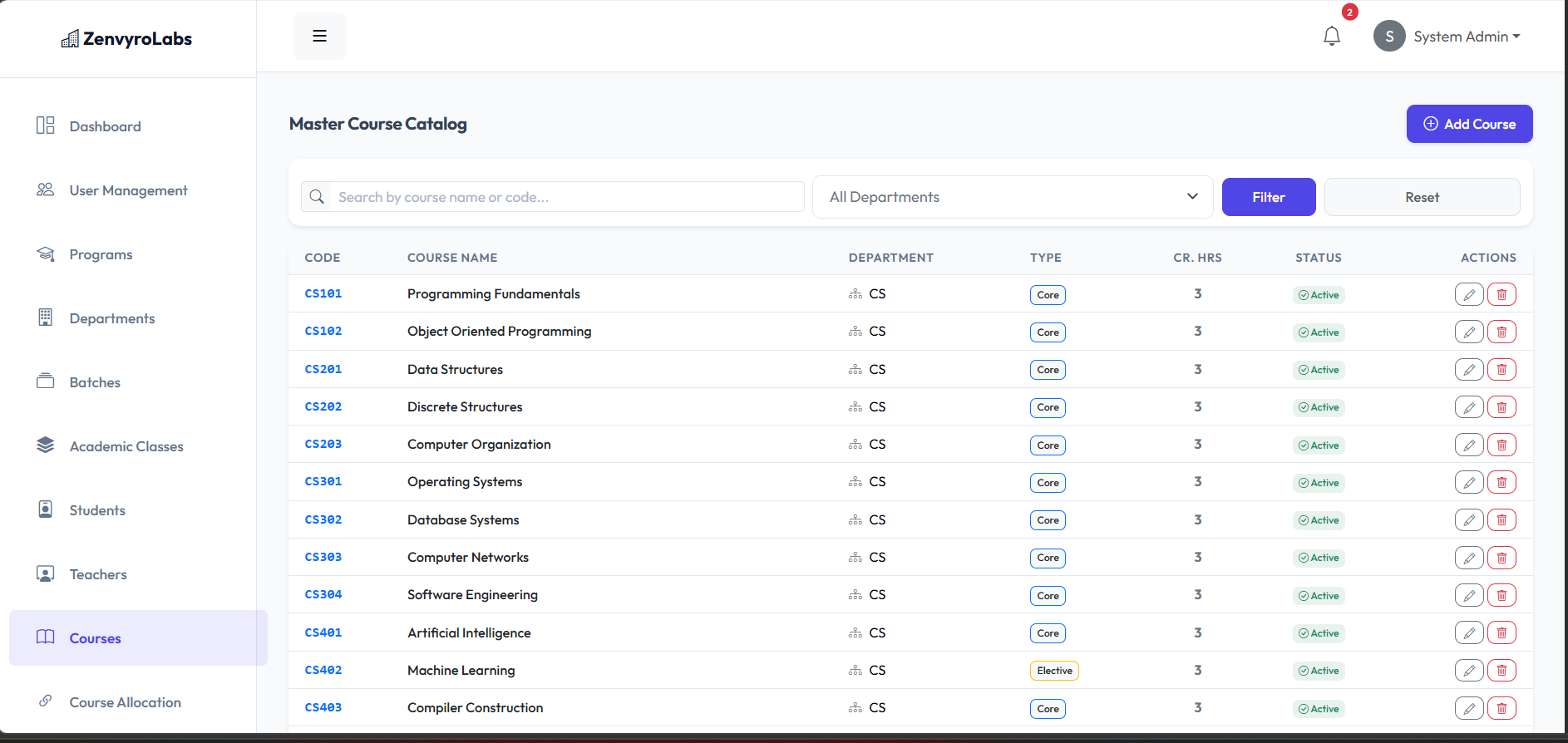Delete the Data Structures course
Viewport: 1568px width, 743px height.
pos(1501,370)
